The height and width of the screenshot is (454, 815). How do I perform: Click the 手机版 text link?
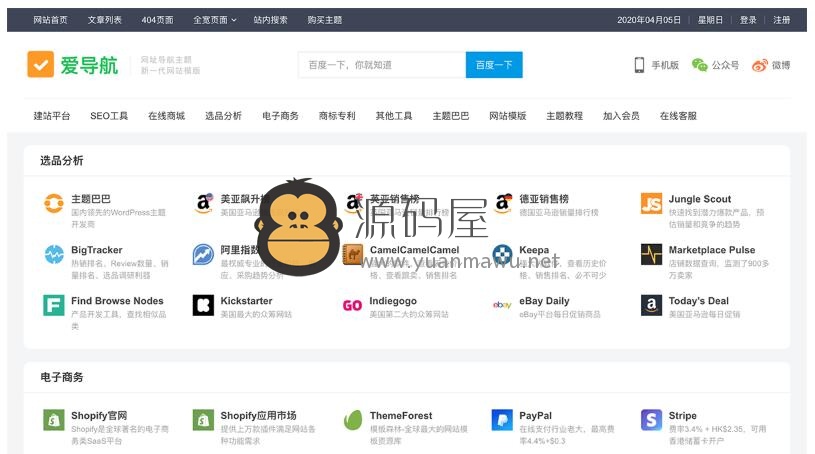pos(665,65)
